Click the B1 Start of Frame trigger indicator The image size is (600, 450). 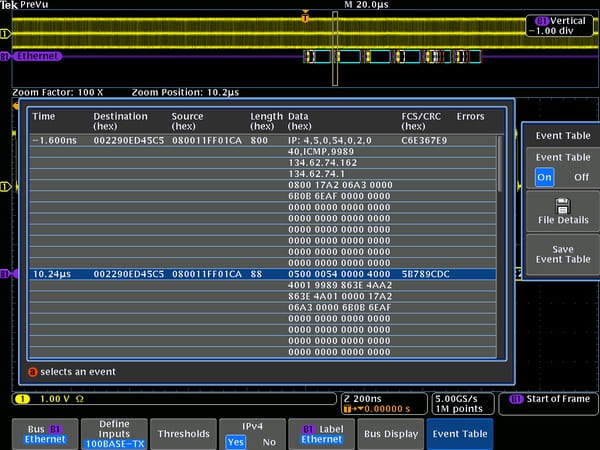(x=552, y=400)
